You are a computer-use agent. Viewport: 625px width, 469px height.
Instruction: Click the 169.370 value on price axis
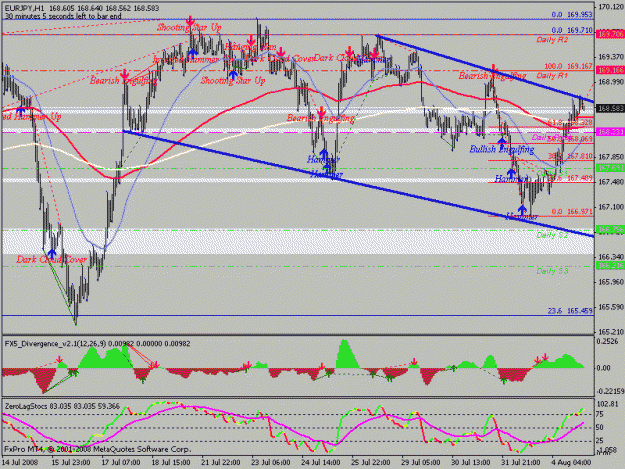point(610,57)
